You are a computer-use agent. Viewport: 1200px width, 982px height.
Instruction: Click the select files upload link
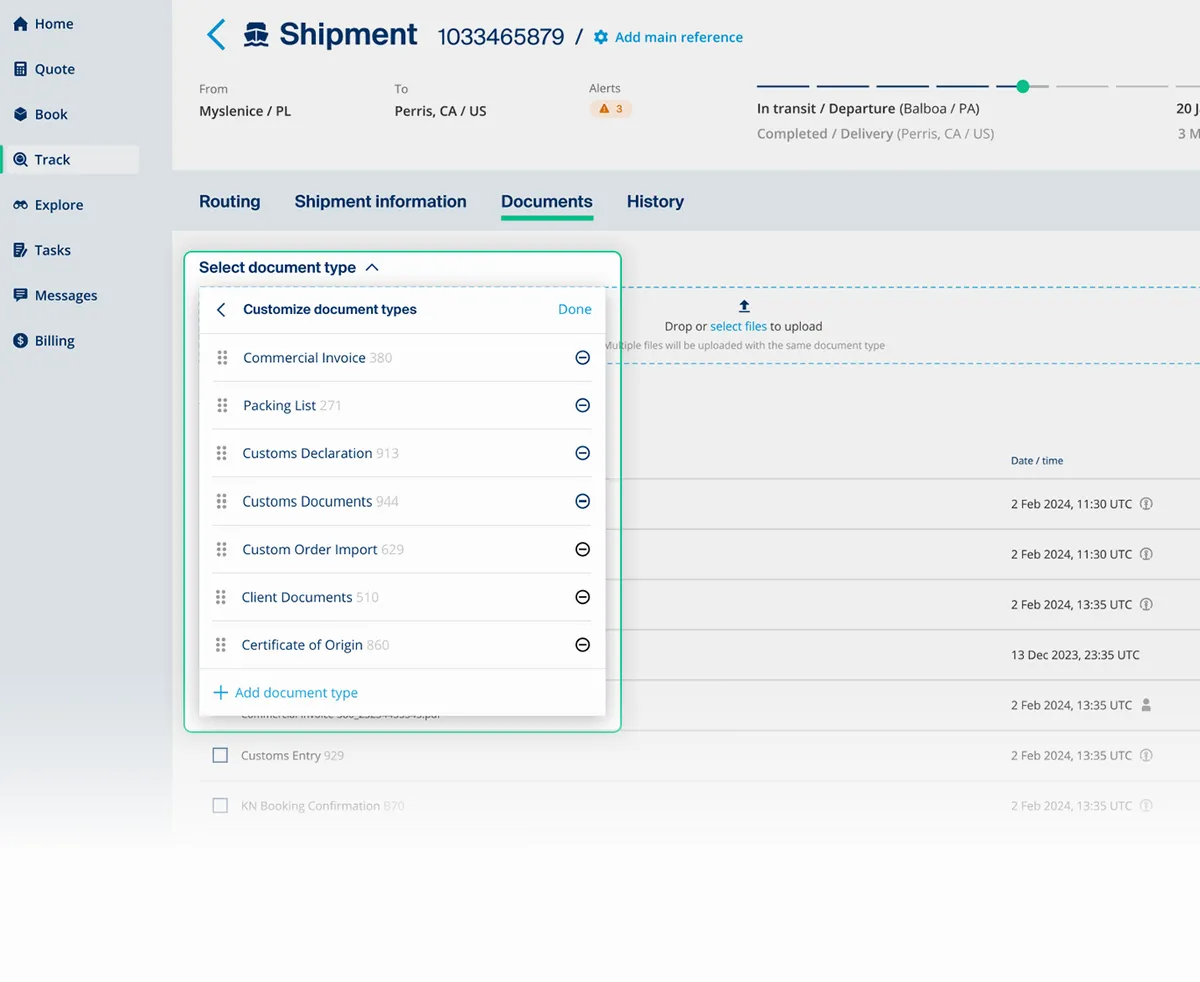coord(737,326)
